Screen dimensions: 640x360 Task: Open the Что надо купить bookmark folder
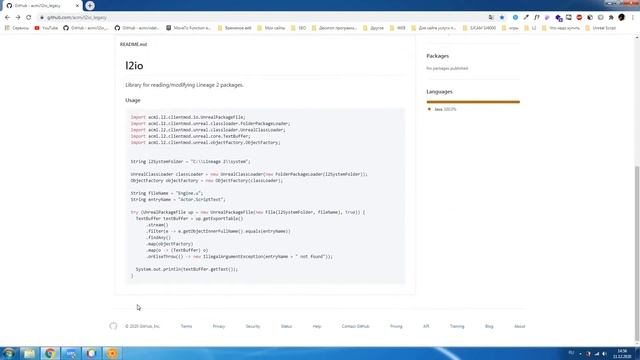(560, 28)
